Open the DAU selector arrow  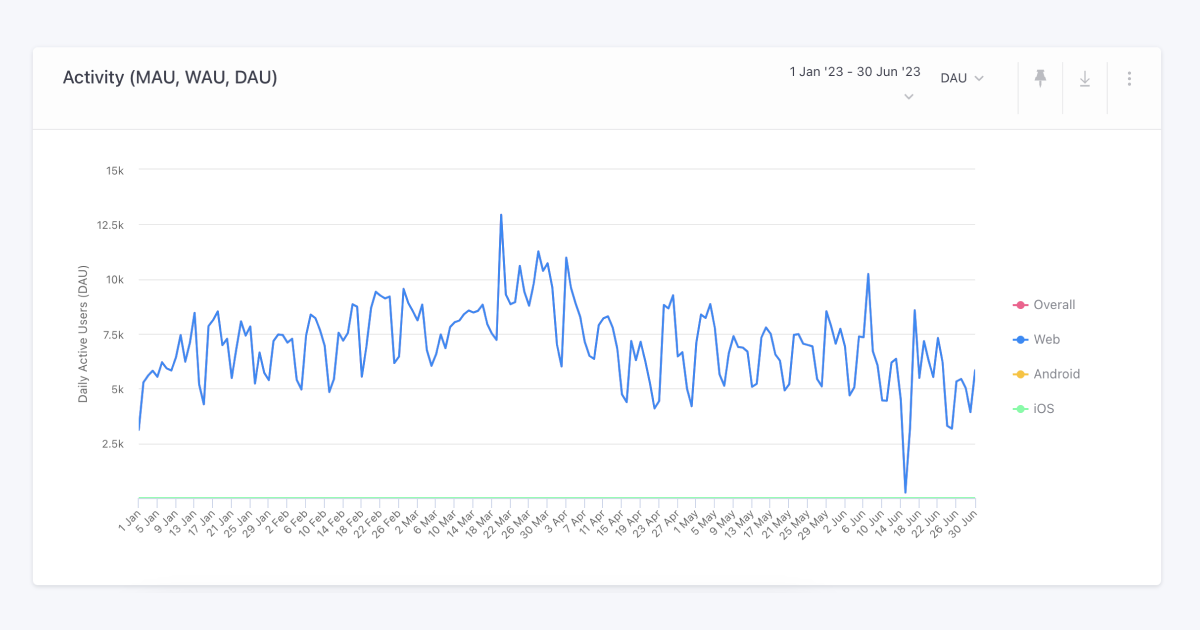(x=977, y=77)
